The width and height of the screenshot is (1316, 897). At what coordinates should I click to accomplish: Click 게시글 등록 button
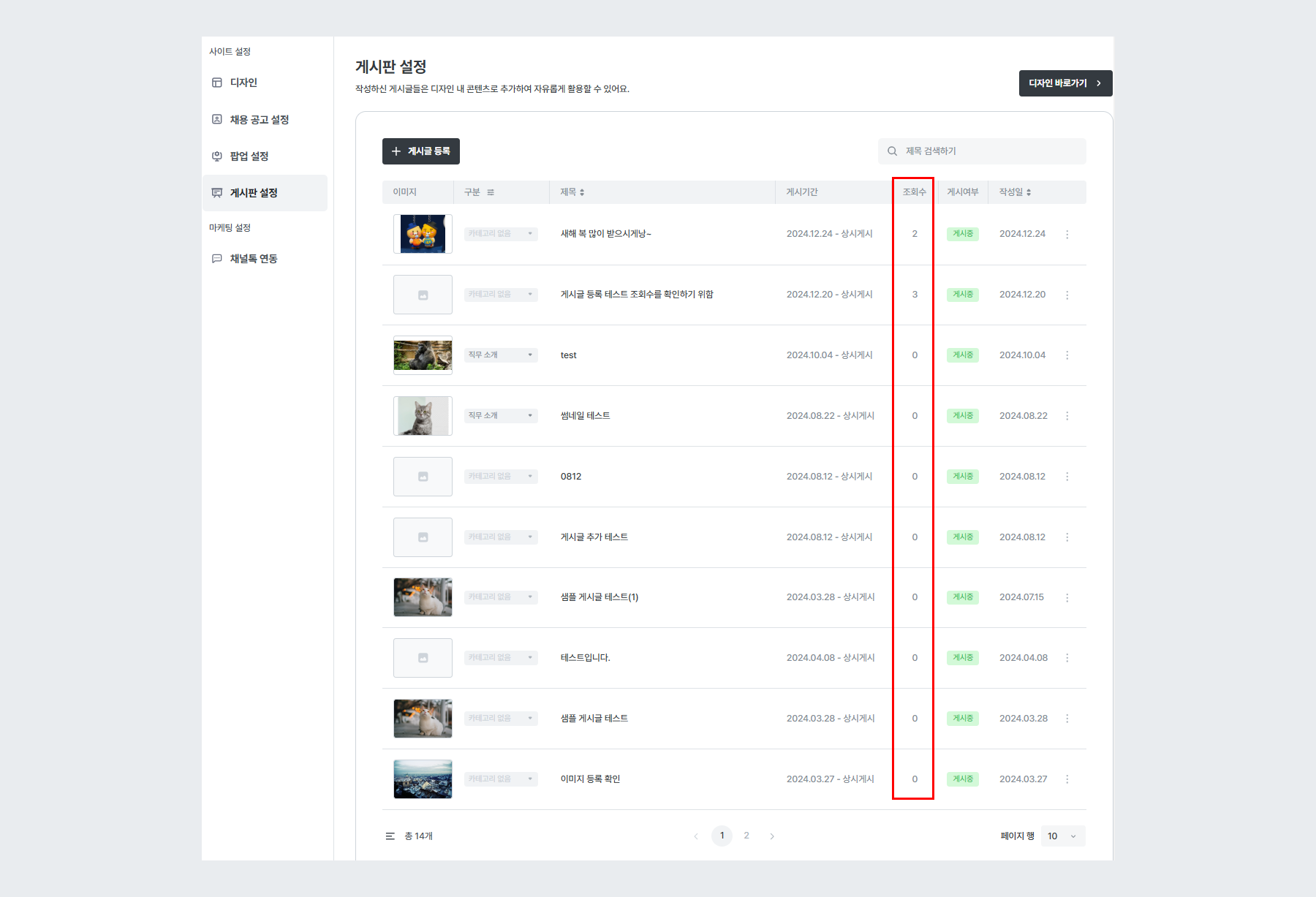tap(420, 151)
